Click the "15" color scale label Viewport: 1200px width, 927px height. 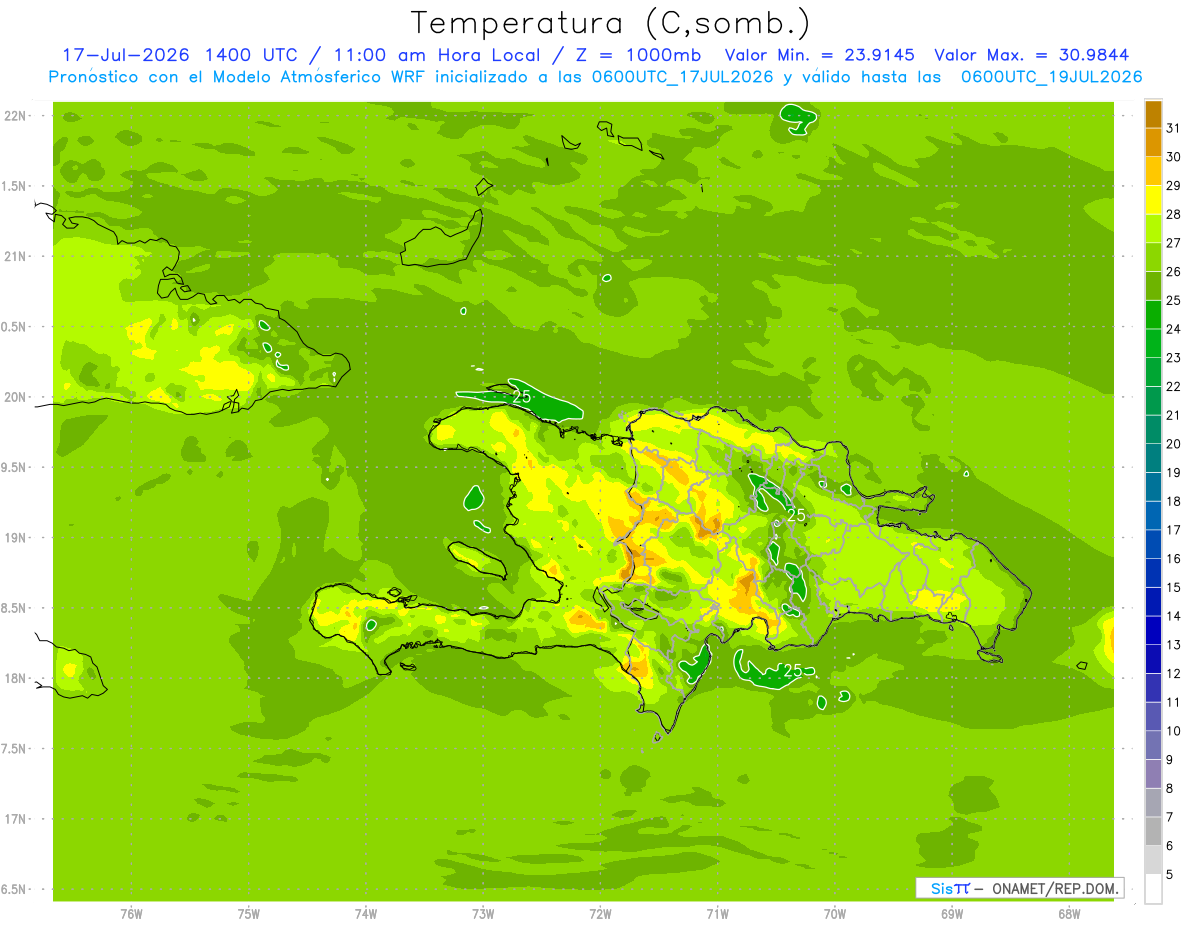pos(1174,587)
